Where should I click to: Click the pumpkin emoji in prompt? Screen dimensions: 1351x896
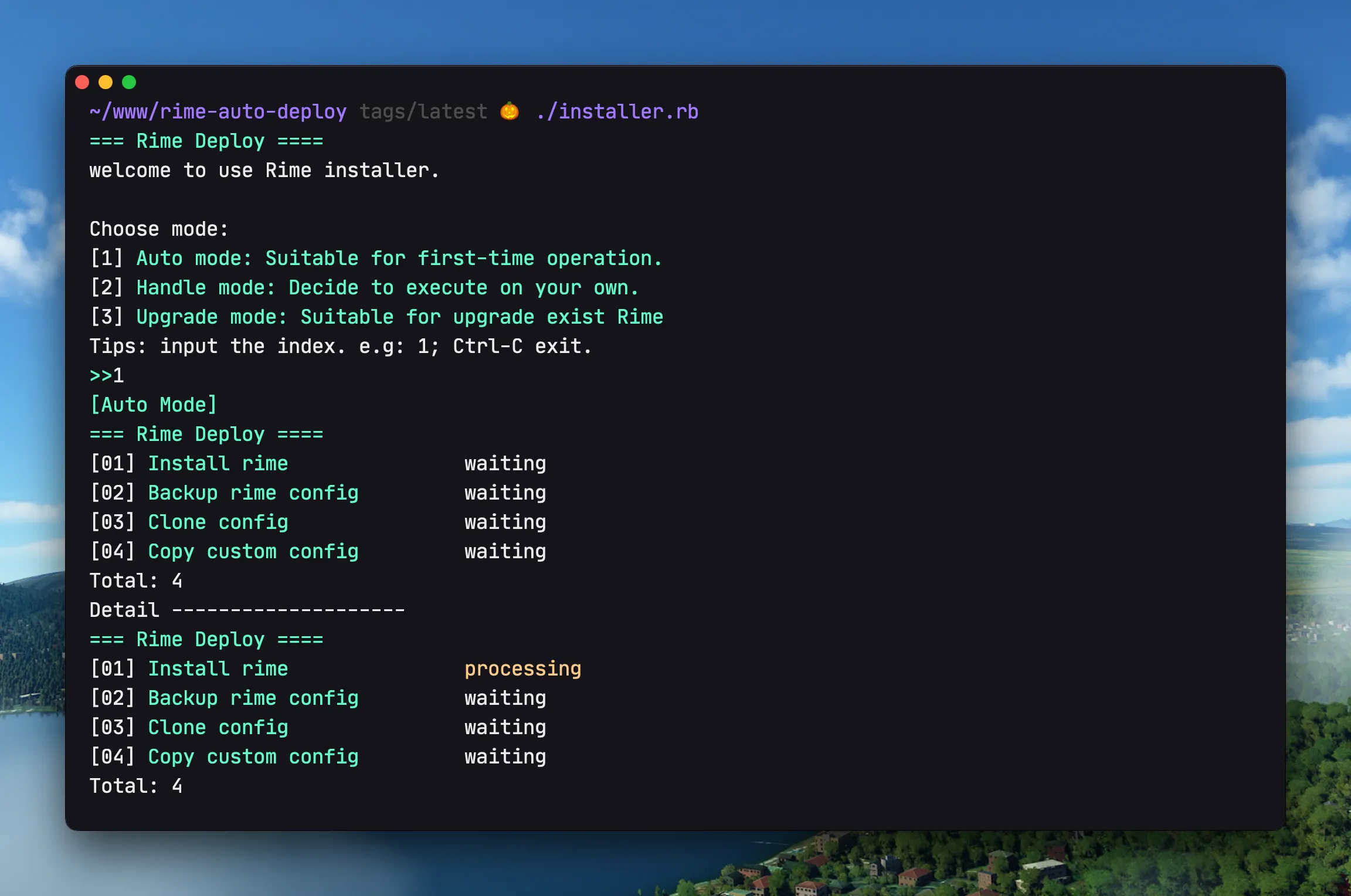coord(510,111)
